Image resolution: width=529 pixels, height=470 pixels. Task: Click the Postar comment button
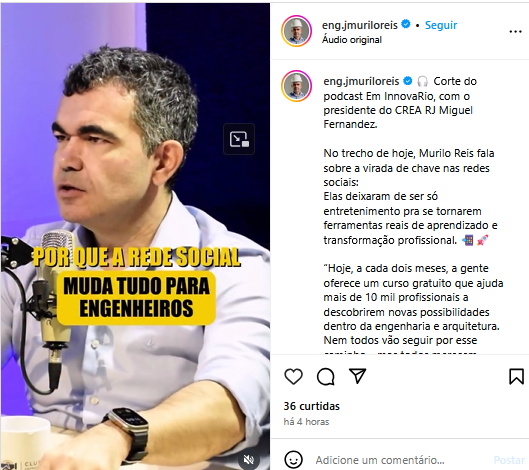coord(509,460)
